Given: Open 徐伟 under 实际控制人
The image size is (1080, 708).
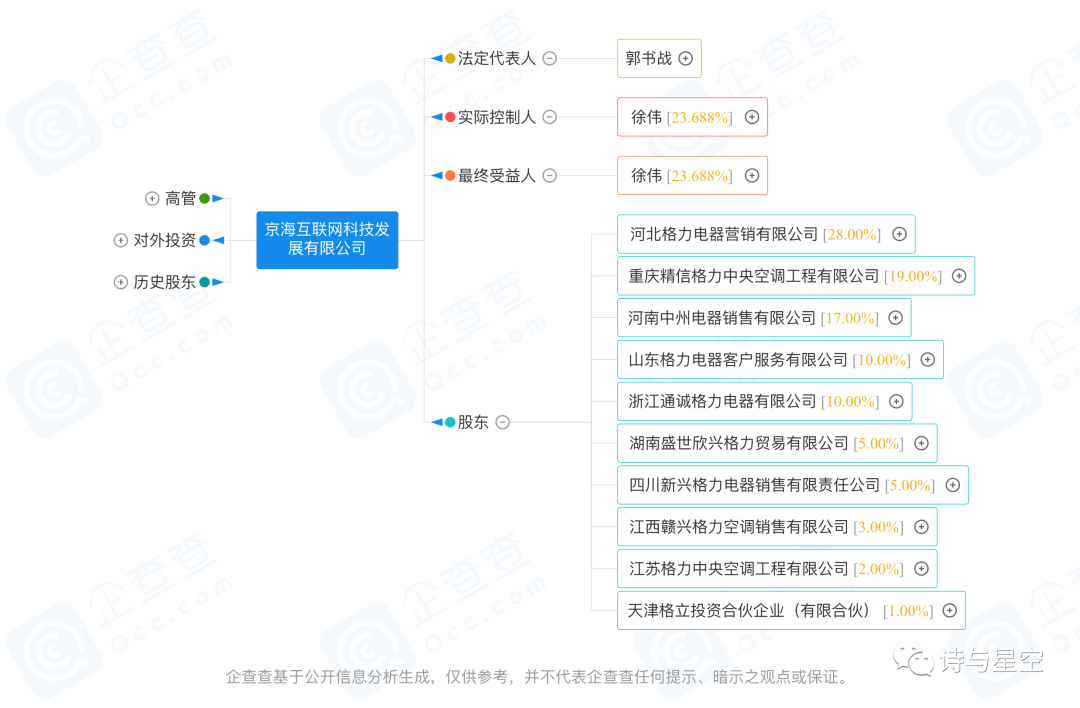Looking at the screenshot, I should [x=692, y=117].
